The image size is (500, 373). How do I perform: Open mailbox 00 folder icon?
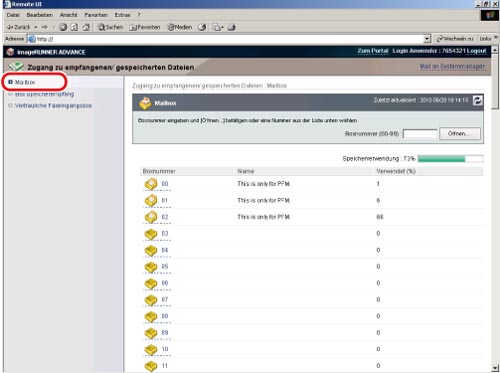[x=151, y=184]
